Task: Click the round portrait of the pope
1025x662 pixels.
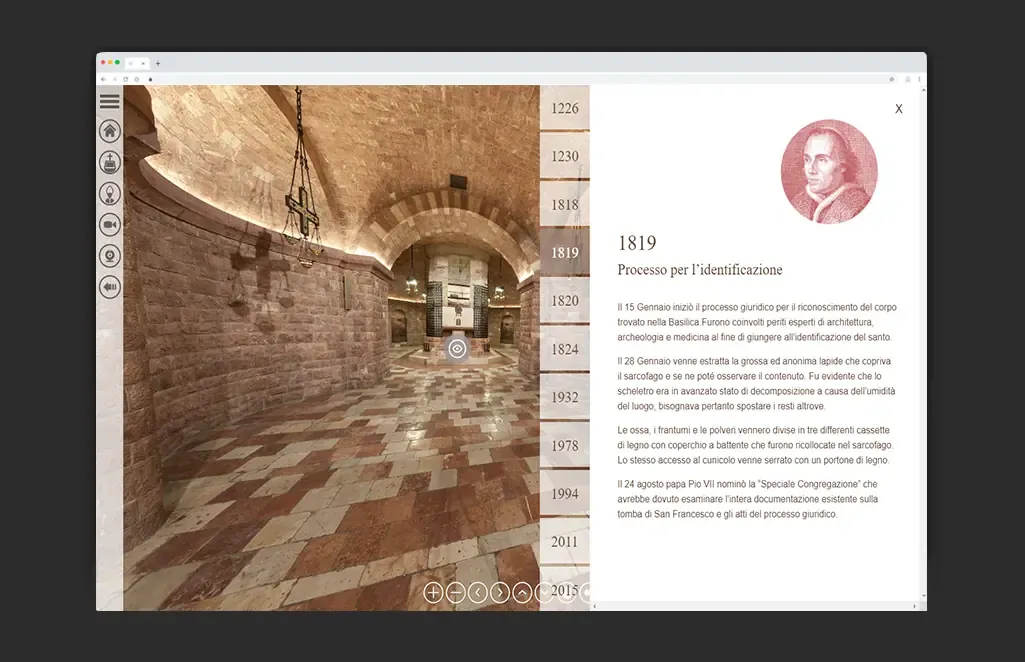Action: coord(829,171)
